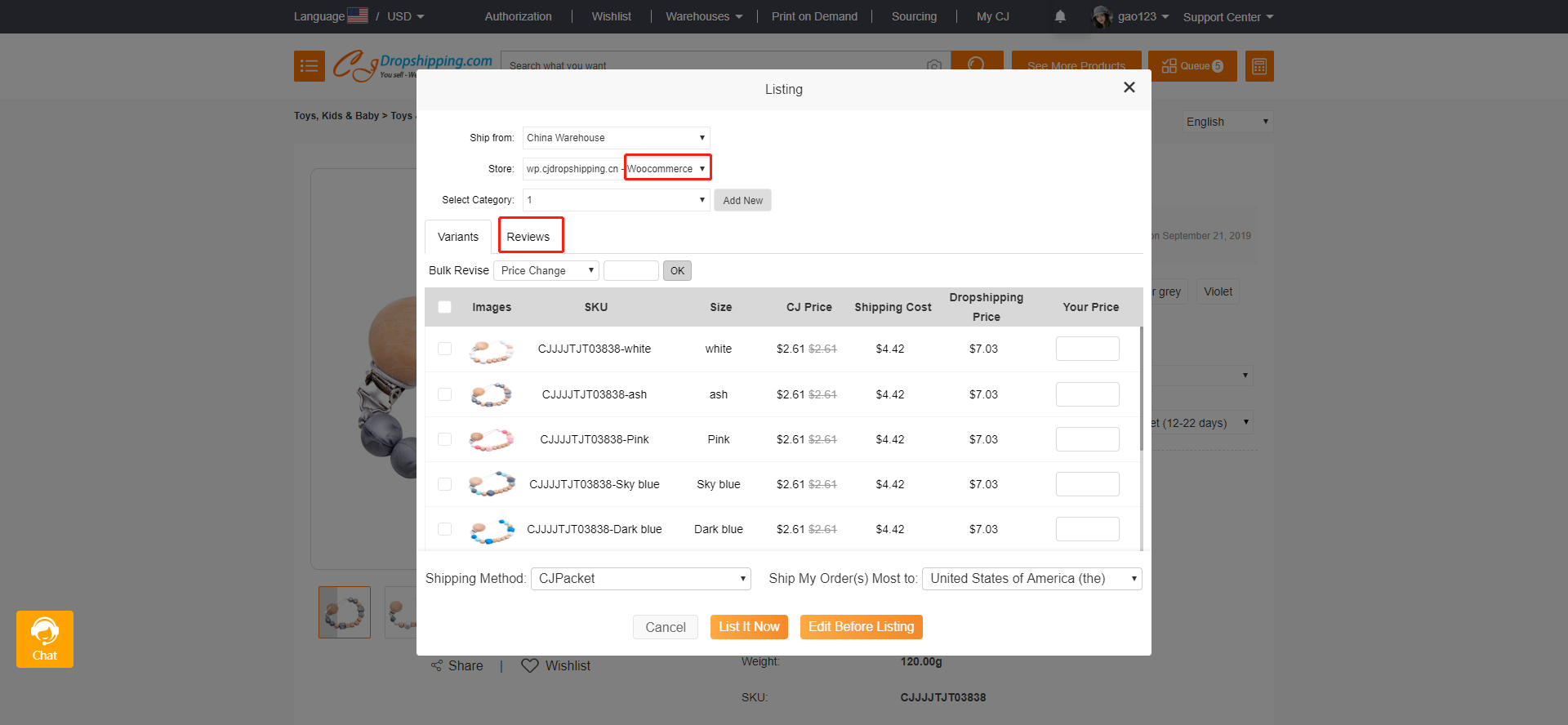Viewport: 1568px width, 725px height.
Task: Click the hamburger category menu icon
Action: [x=309, y=66]
